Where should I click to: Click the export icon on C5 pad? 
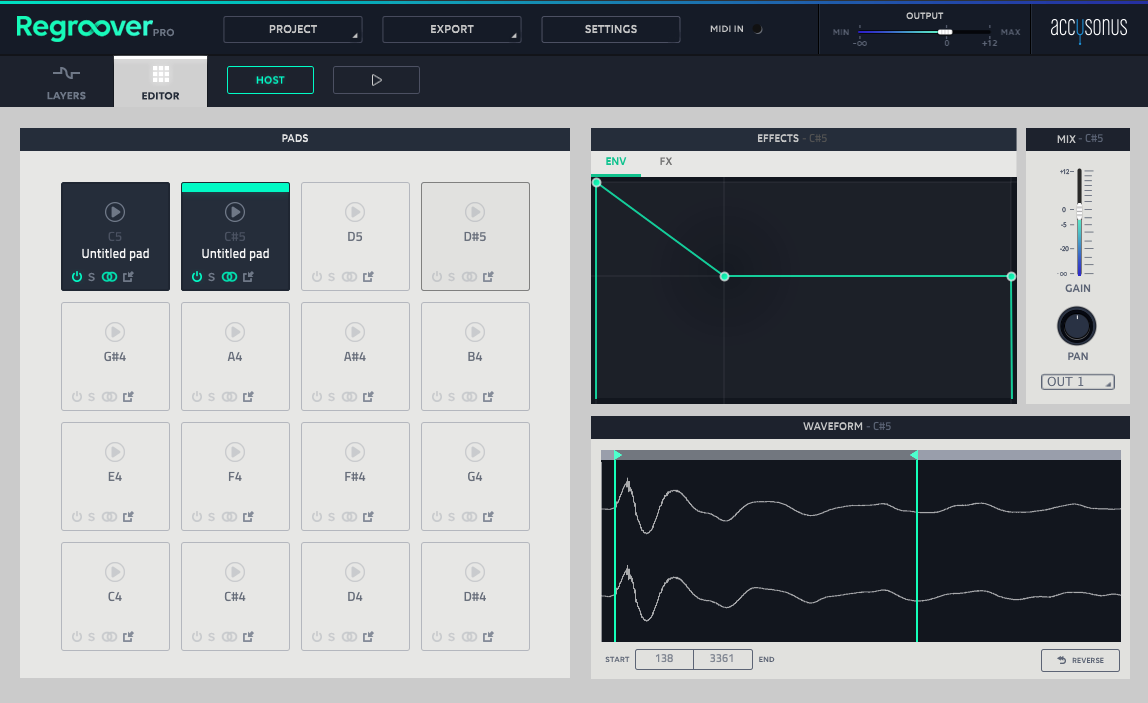(128, 277)
